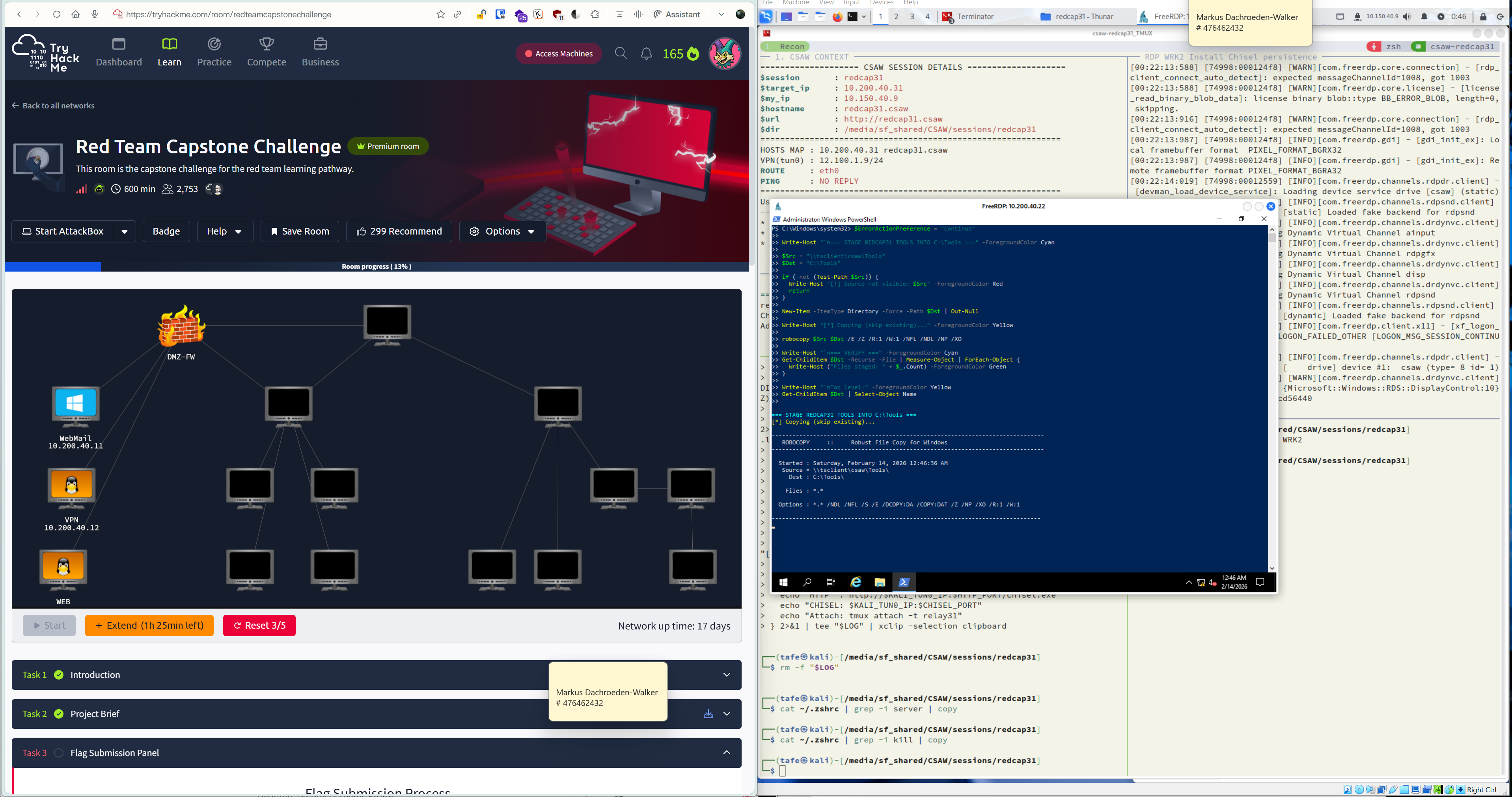Screen dimensions: 1512x797
Task: Bookmark this page with the star icon
Action: click(440, 14)
